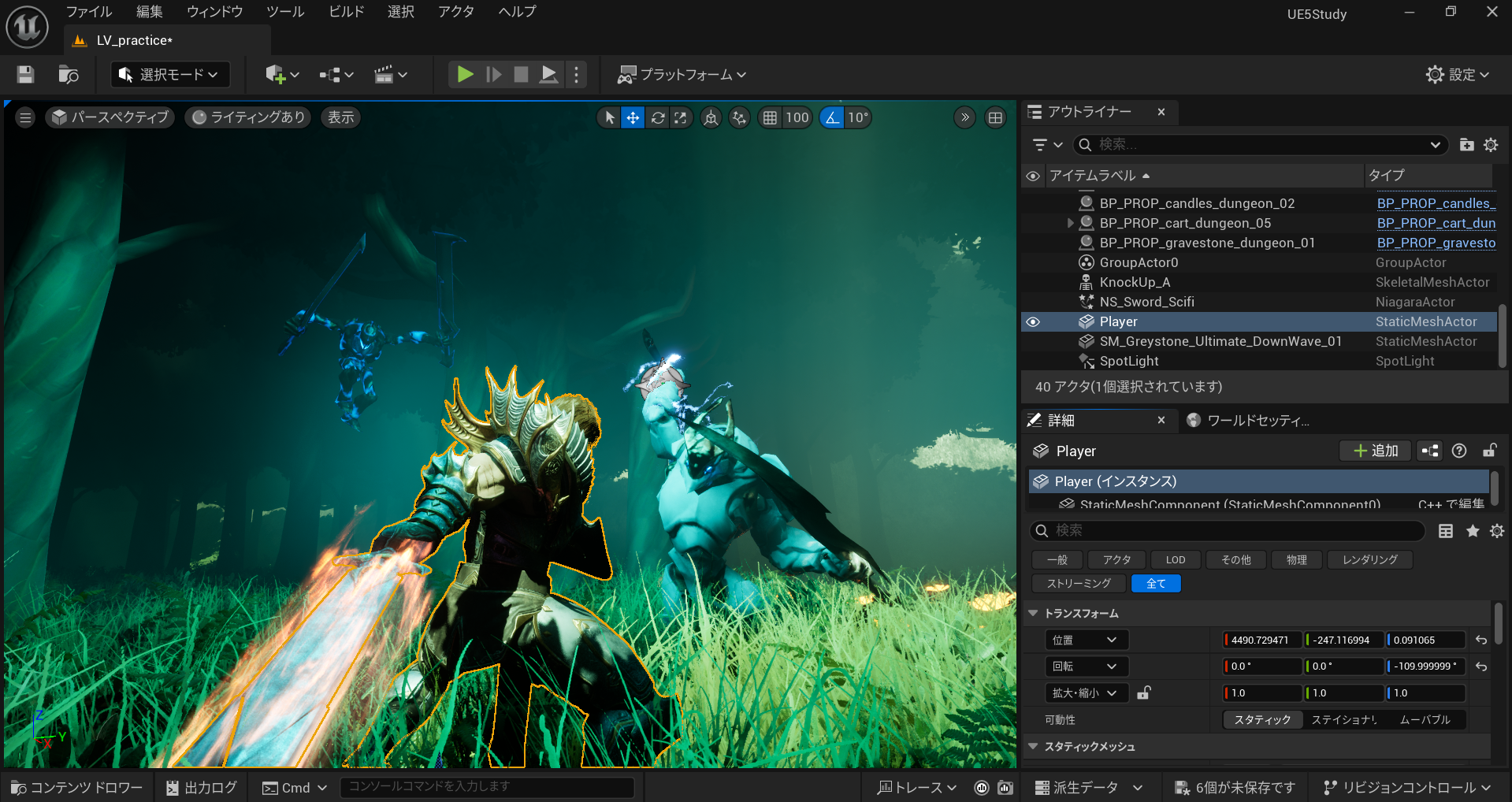The width and height of the screenshot is (1512, 802).
Task: Activate the Rotate tool in the viewport
Action: pyautogui.click(x=658, y=117)
